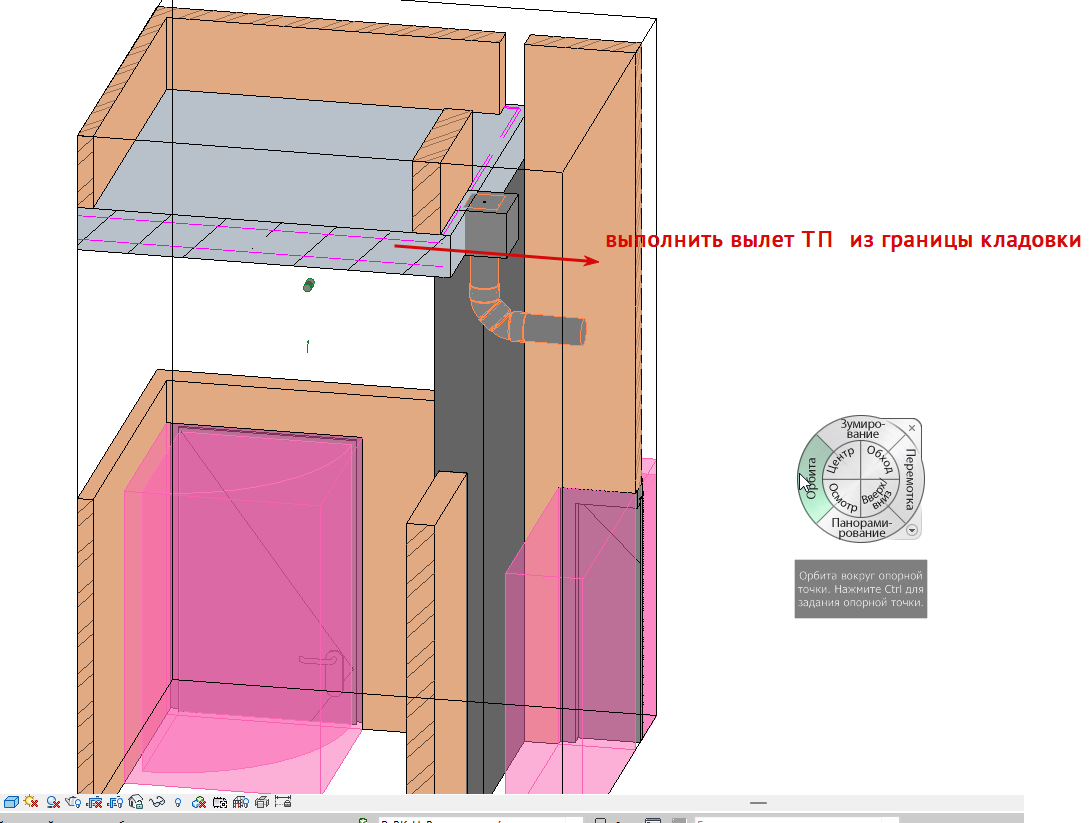The width and height of the screenshot is (1090, 823).
Task: Open the navigation wheel menu arrow
Action: [912, 530]
